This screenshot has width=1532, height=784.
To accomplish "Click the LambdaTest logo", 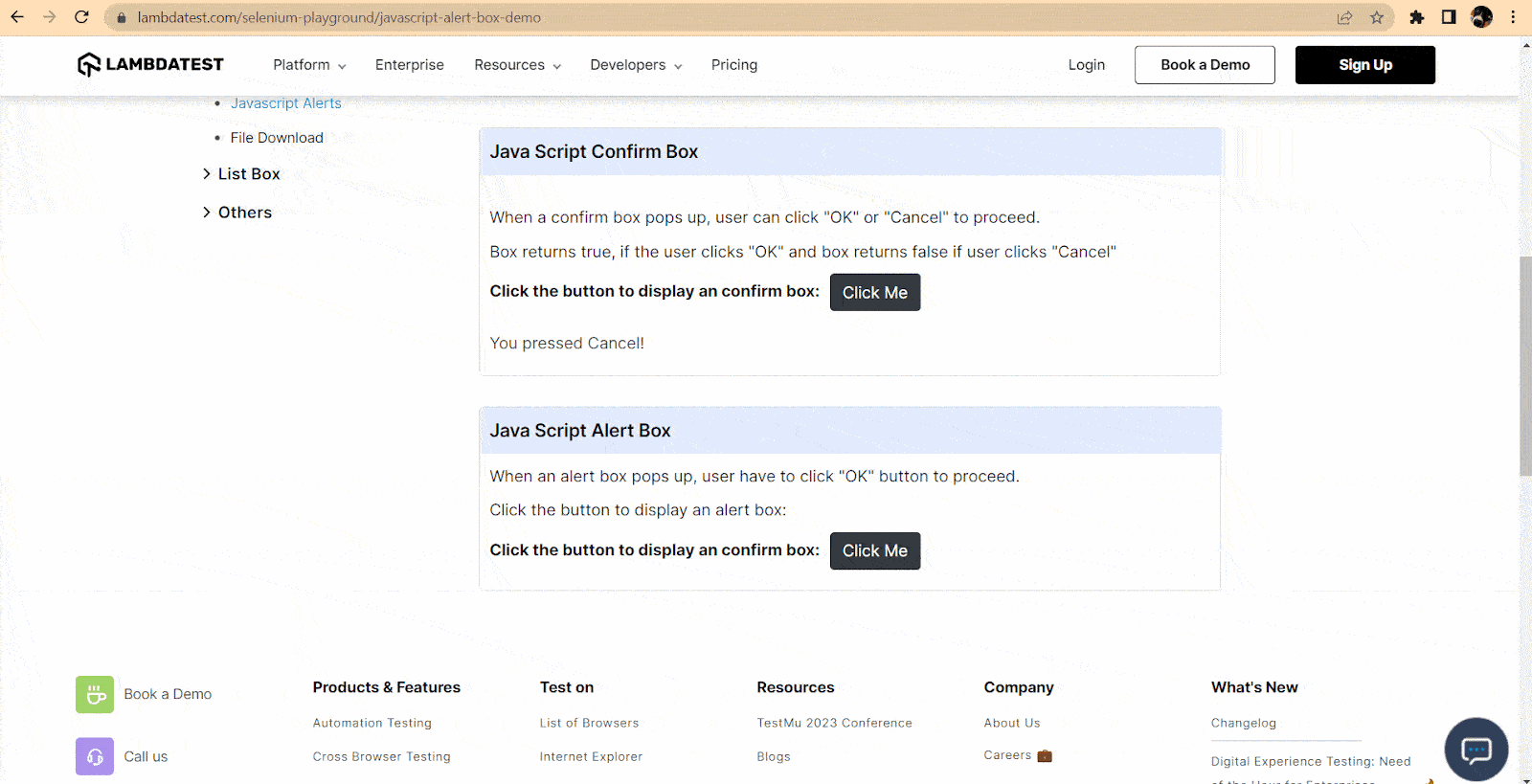I will click(150, 64).
